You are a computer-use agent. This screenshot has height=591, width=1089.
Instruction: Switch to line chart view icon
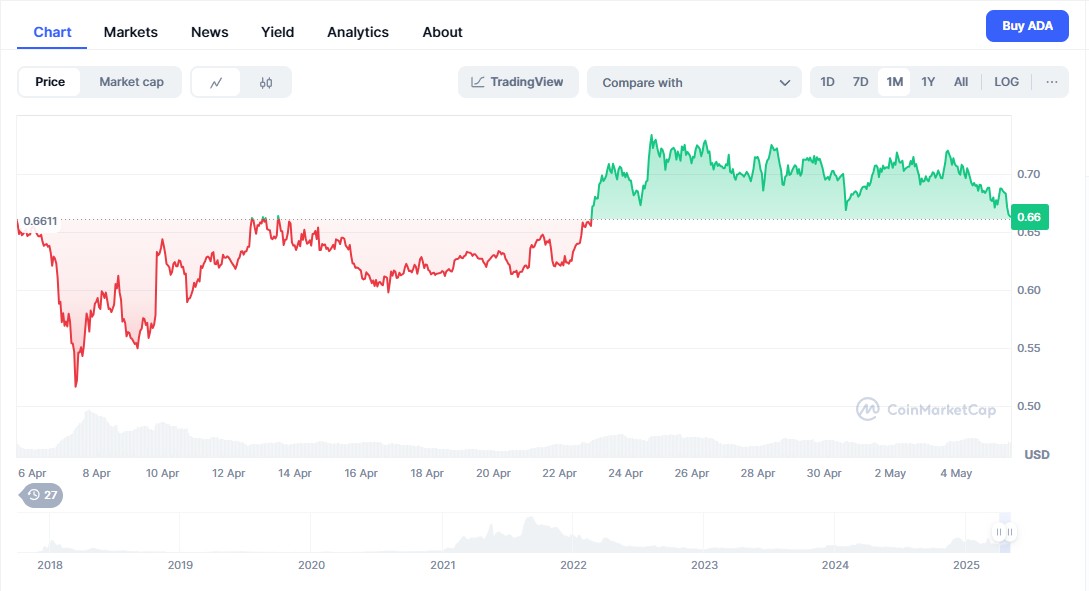click(x=216, y=82)
